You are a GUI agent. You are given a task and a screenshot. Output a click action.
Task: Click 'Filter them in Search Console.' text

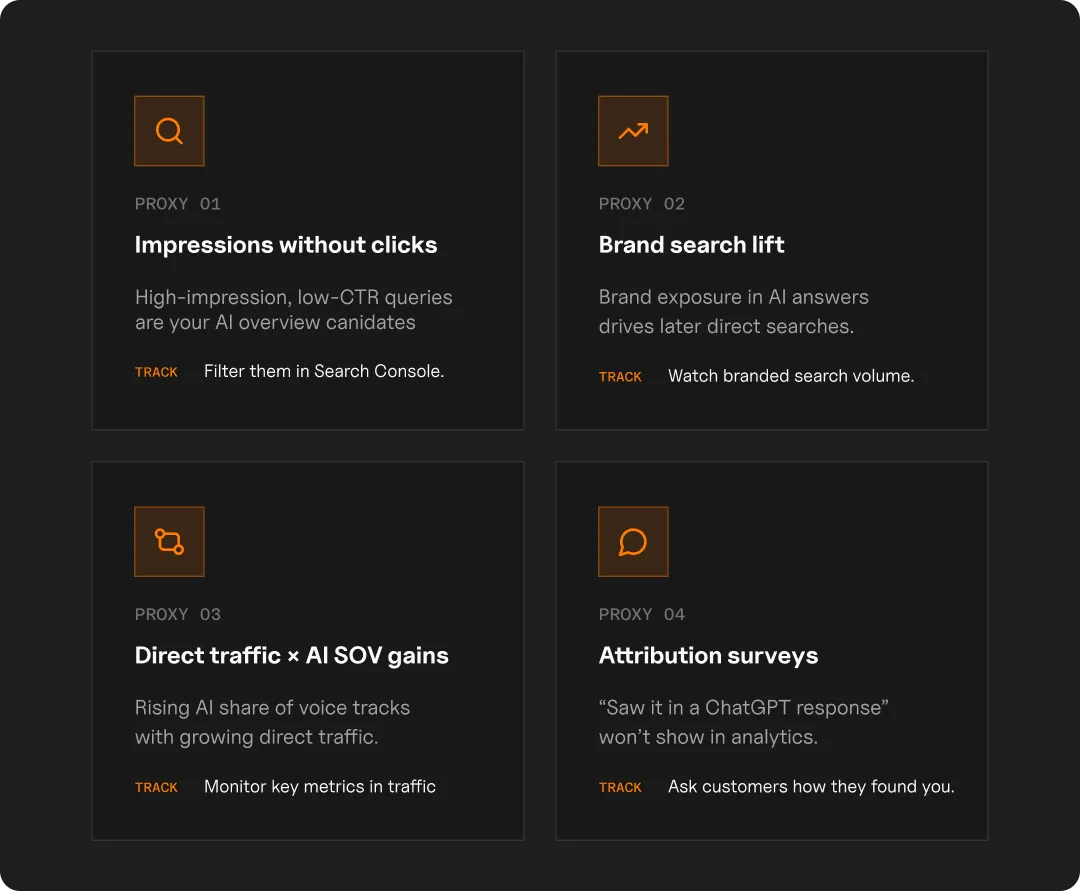coord(324,371)
